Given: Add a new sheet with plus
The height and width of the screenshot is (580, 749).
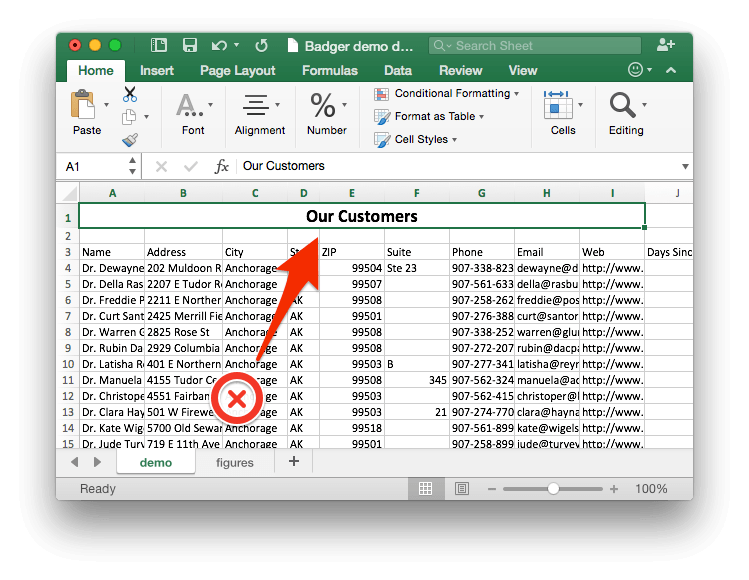Looking at the screenshot, I should [294, 462].
